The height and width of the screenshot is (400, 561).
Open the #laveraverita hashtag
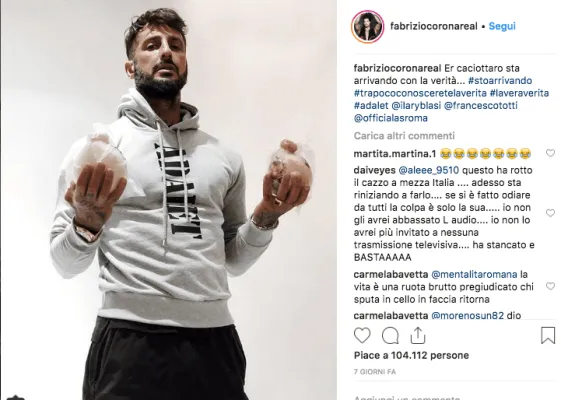coord(519,93)
